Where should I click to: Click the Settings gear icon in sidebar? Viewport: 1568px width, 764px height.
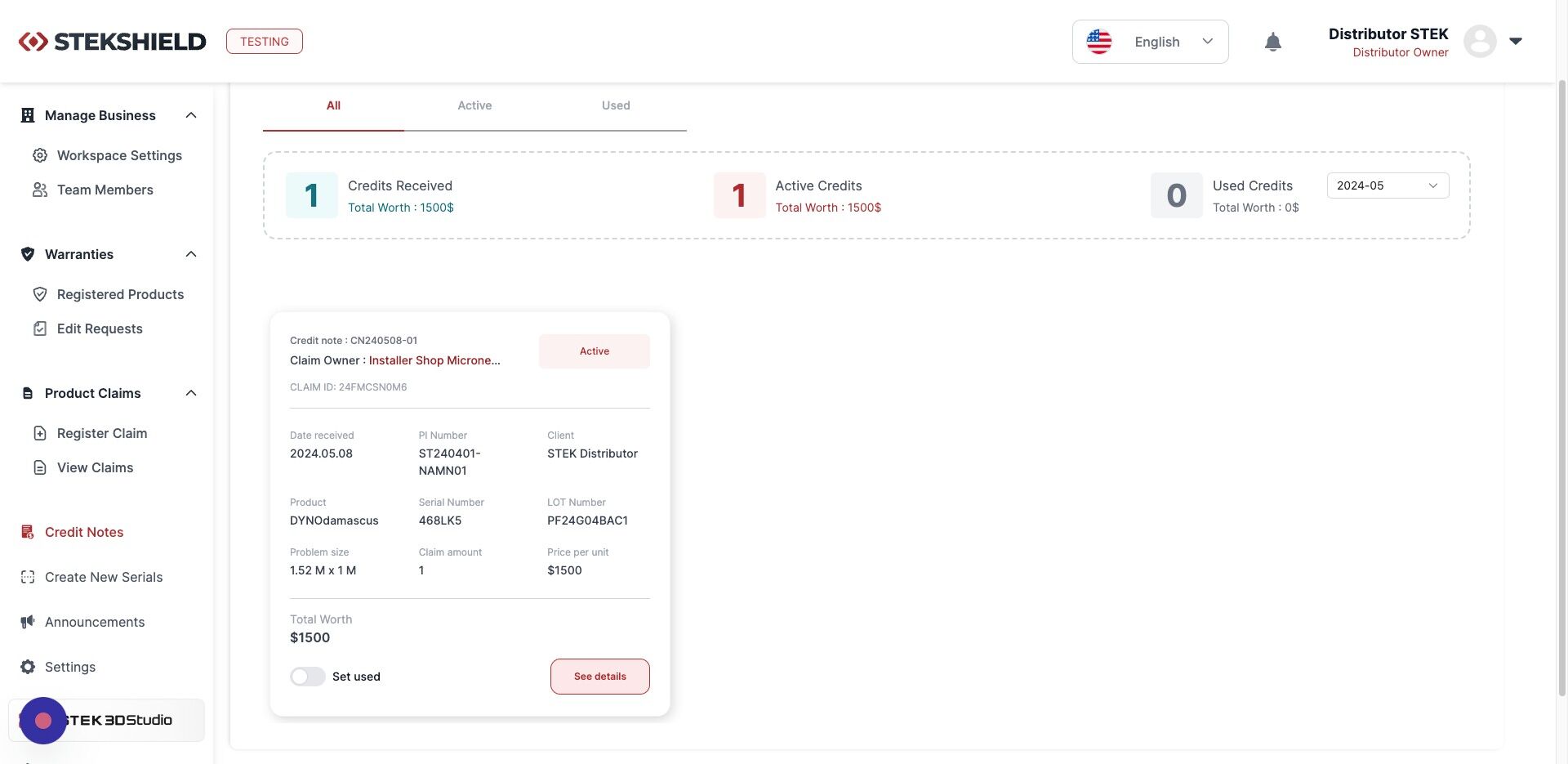(28, 667)
